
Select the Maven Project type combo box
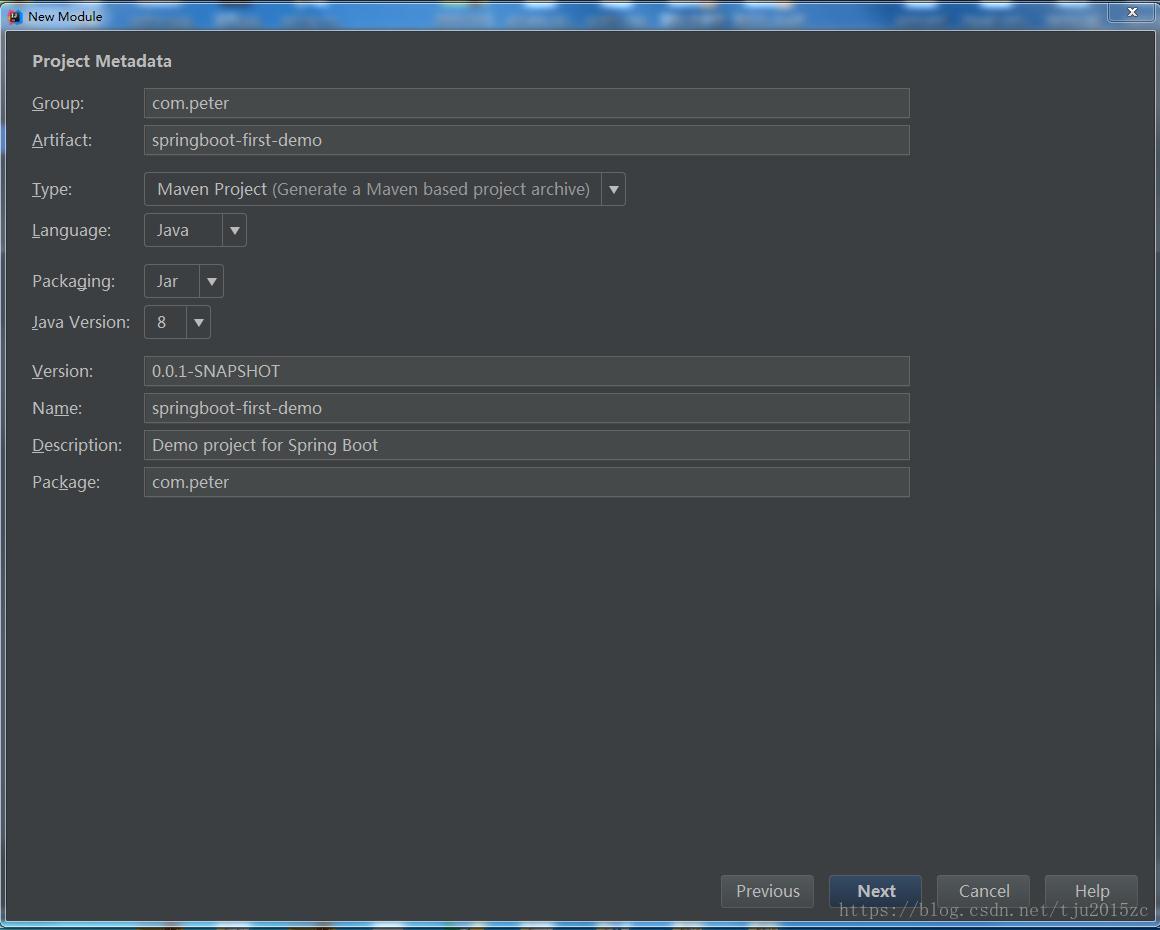pos(385,189)
